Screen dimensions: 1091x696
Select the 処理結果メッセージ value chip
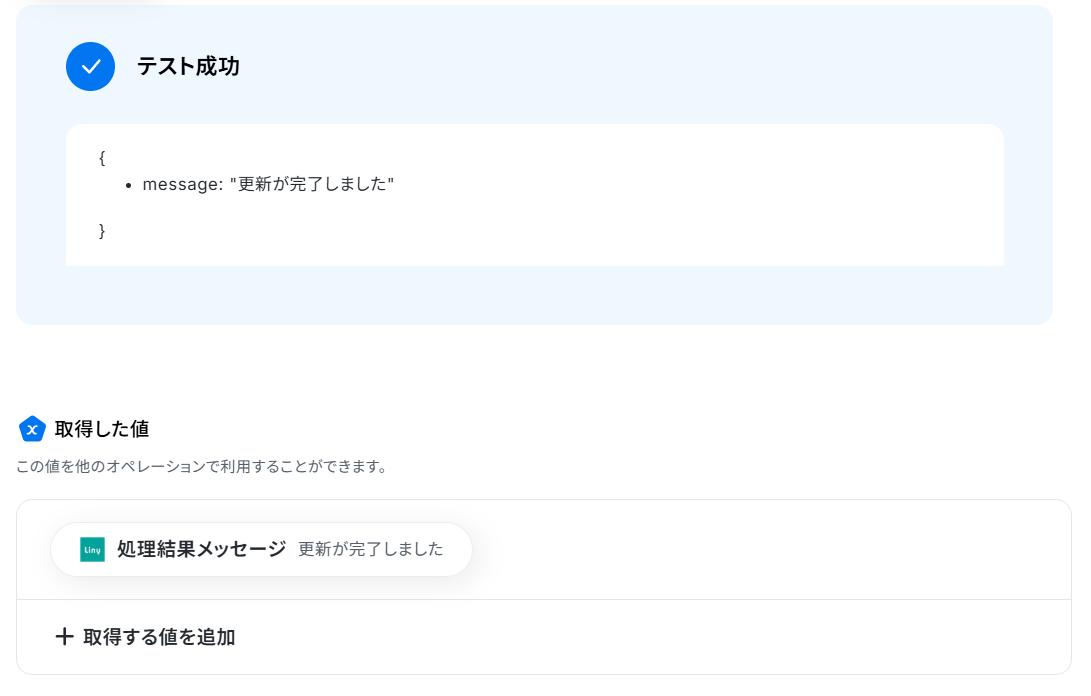(262, 549)
